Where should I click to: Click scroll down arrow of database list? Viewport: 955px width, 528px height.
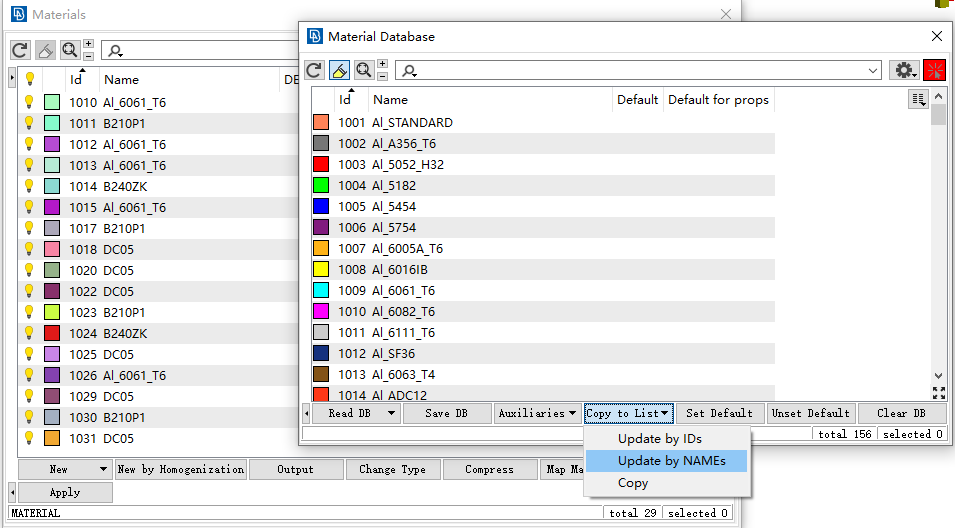click(939, 376)
